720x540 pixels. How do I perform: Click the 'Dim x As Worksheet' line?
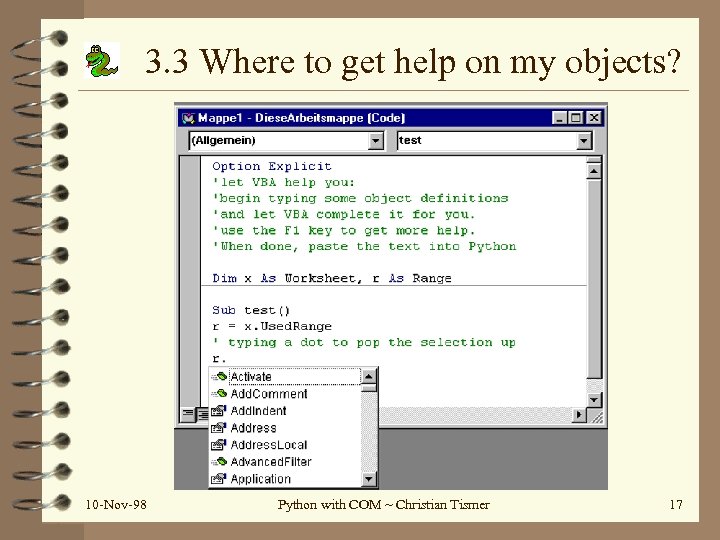[332, 278]
